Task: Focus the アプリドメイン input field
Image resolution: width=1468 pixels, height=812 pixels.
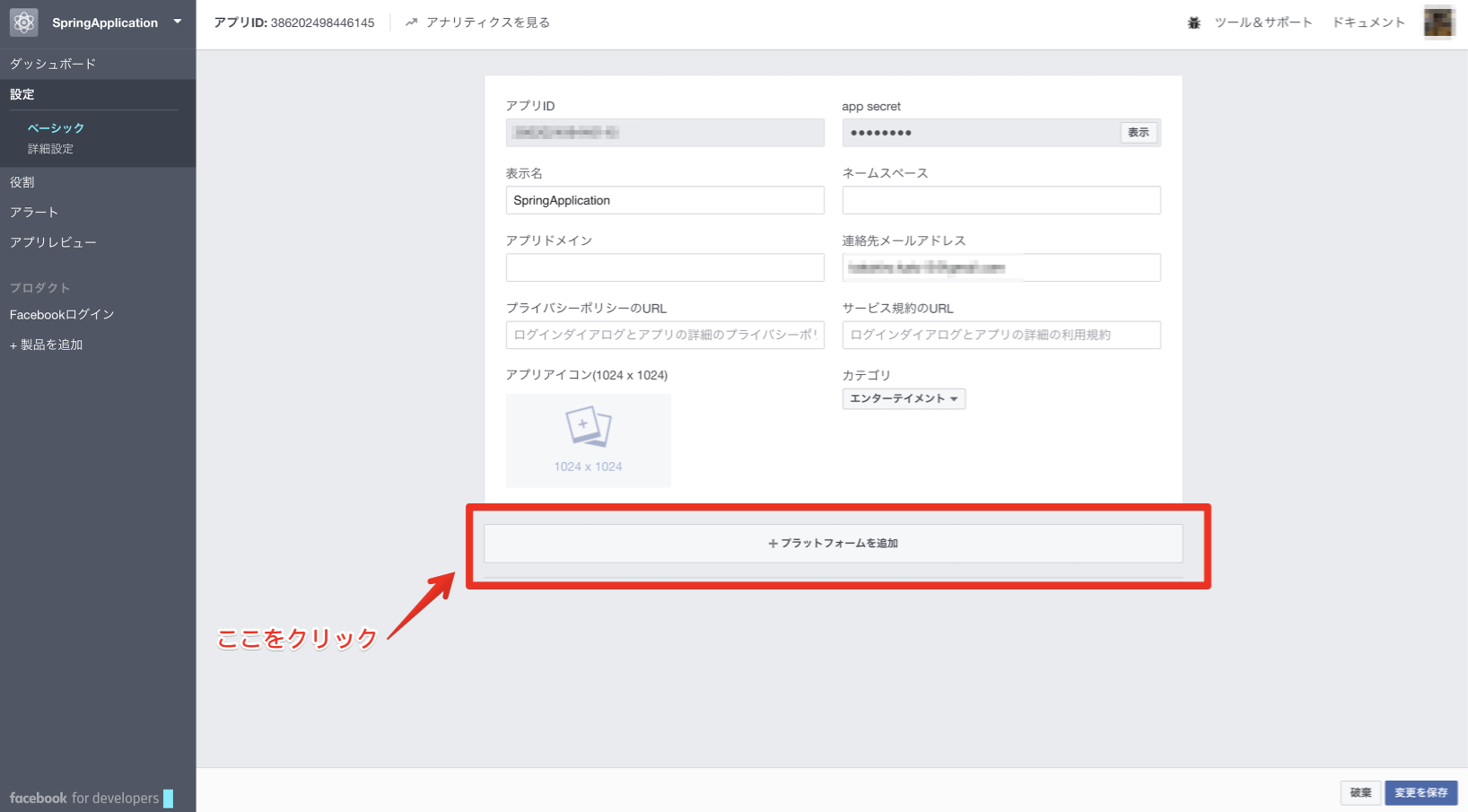Action: point(665,267)
